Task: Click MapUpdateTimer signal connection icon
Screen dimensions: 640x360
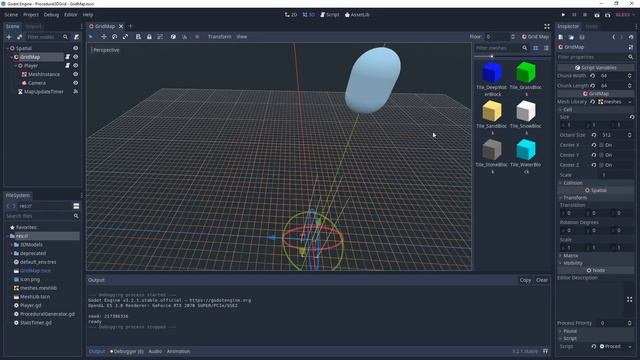Action: click(76, 91)
